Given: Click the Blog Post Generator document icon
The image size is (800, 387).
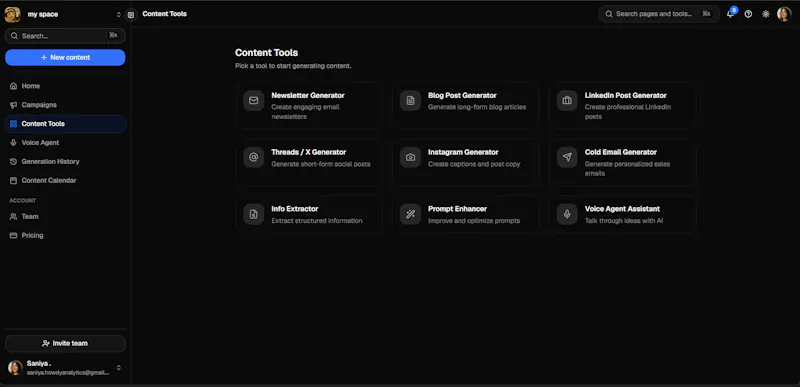Looking at the screenshot, I should [410, 100].
